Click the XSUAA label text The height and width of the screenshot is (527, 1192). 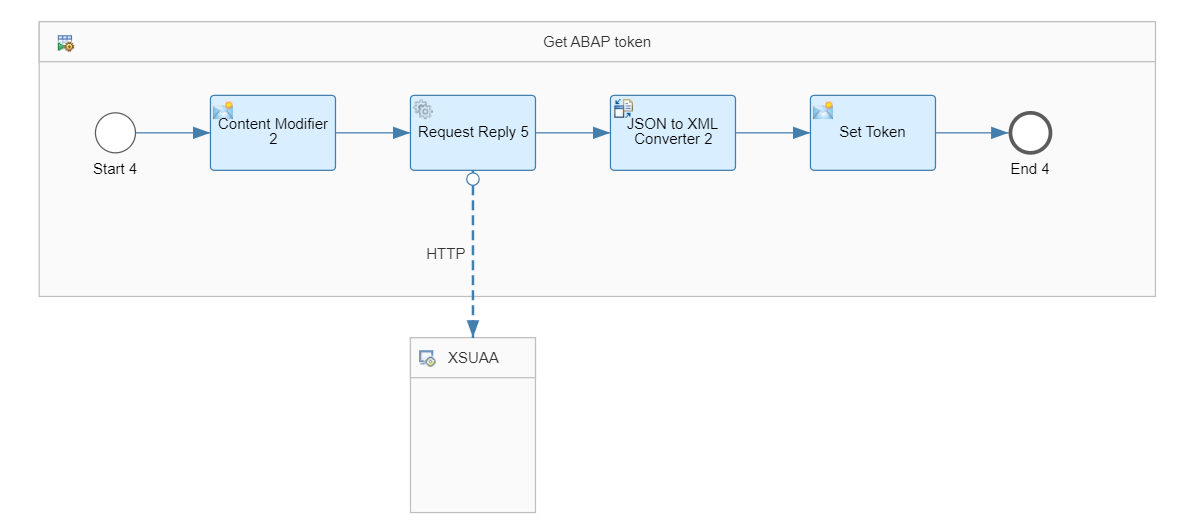473,358
